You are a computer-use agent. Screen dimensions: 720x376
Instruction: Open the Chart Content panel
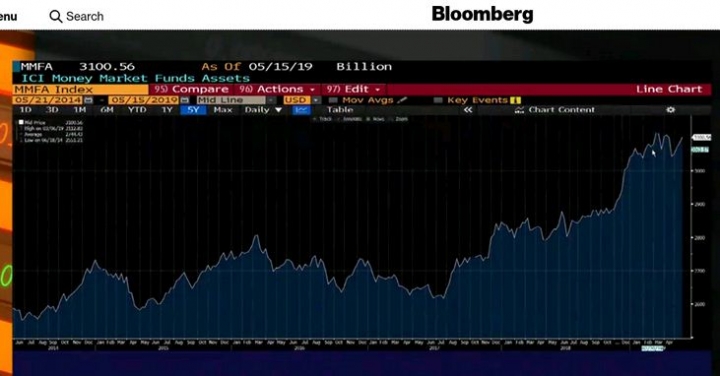point(555,110)
